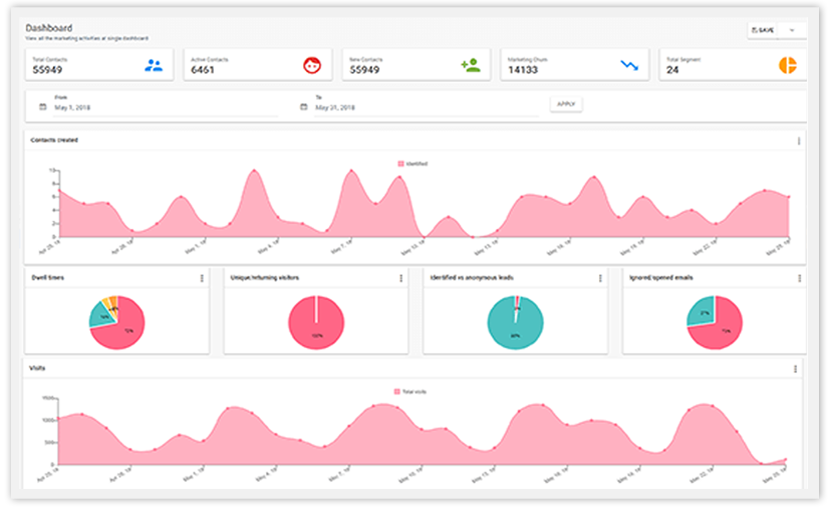830x509 pixels.
Task: Open the To date calendar icon
Action: point(304,107)
